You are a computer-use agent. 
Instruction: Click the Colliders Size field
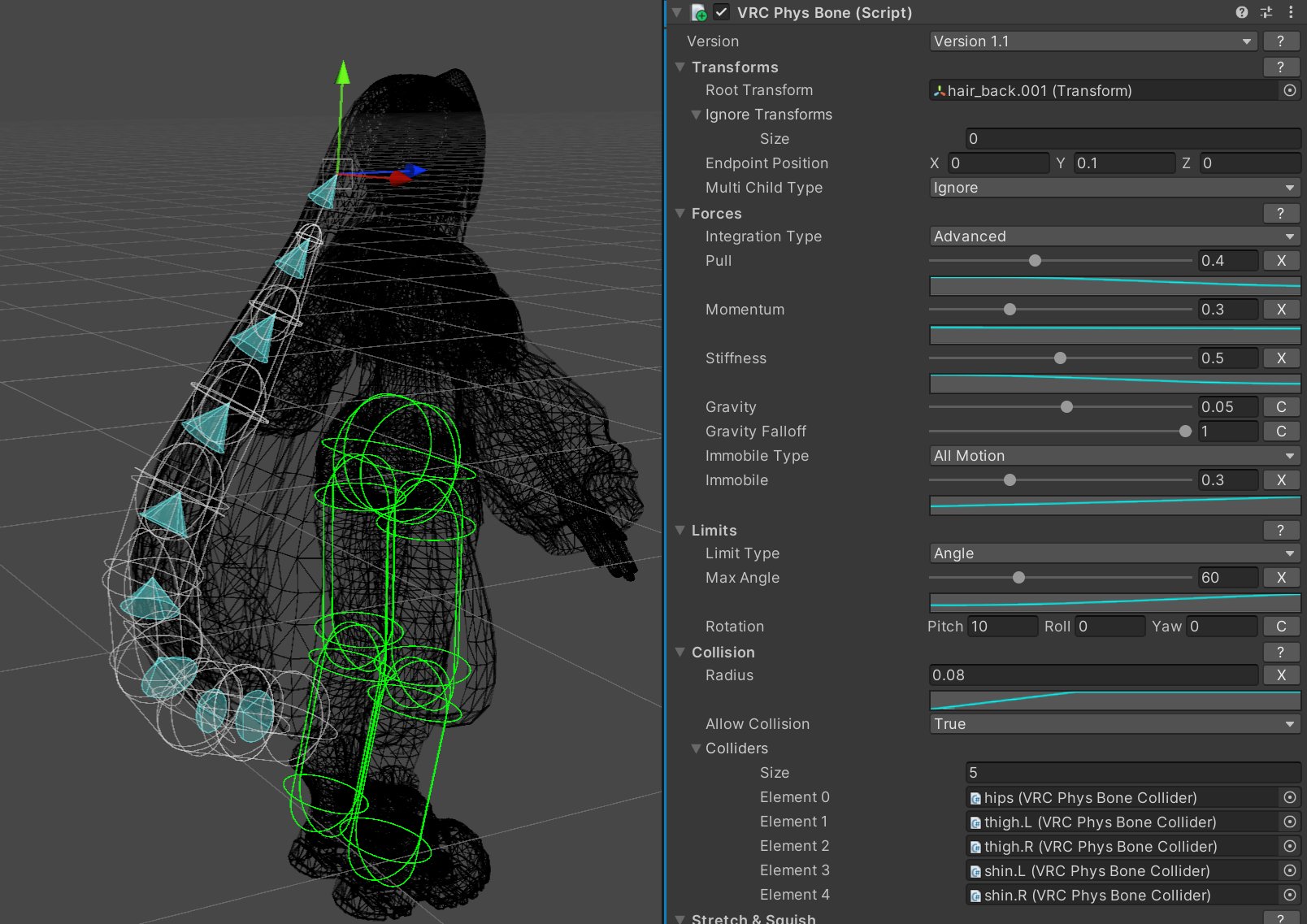tap(1133, 773)
